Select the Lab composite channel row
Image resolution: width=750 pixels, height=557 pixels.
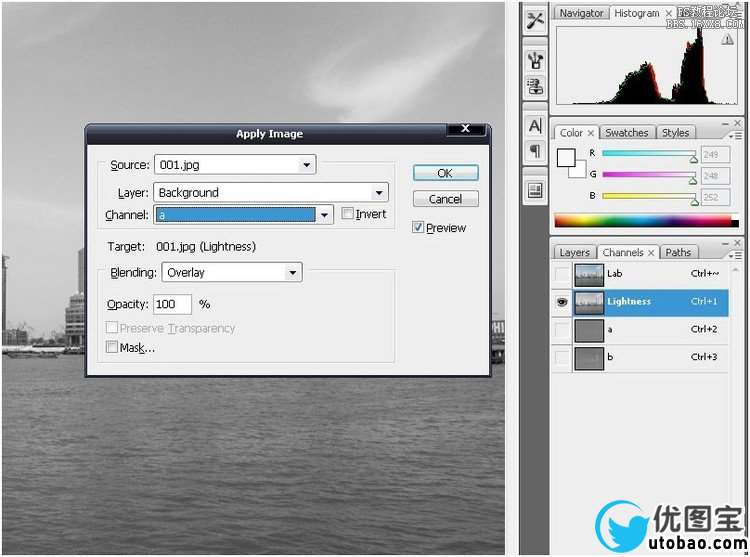pos(640,274)
